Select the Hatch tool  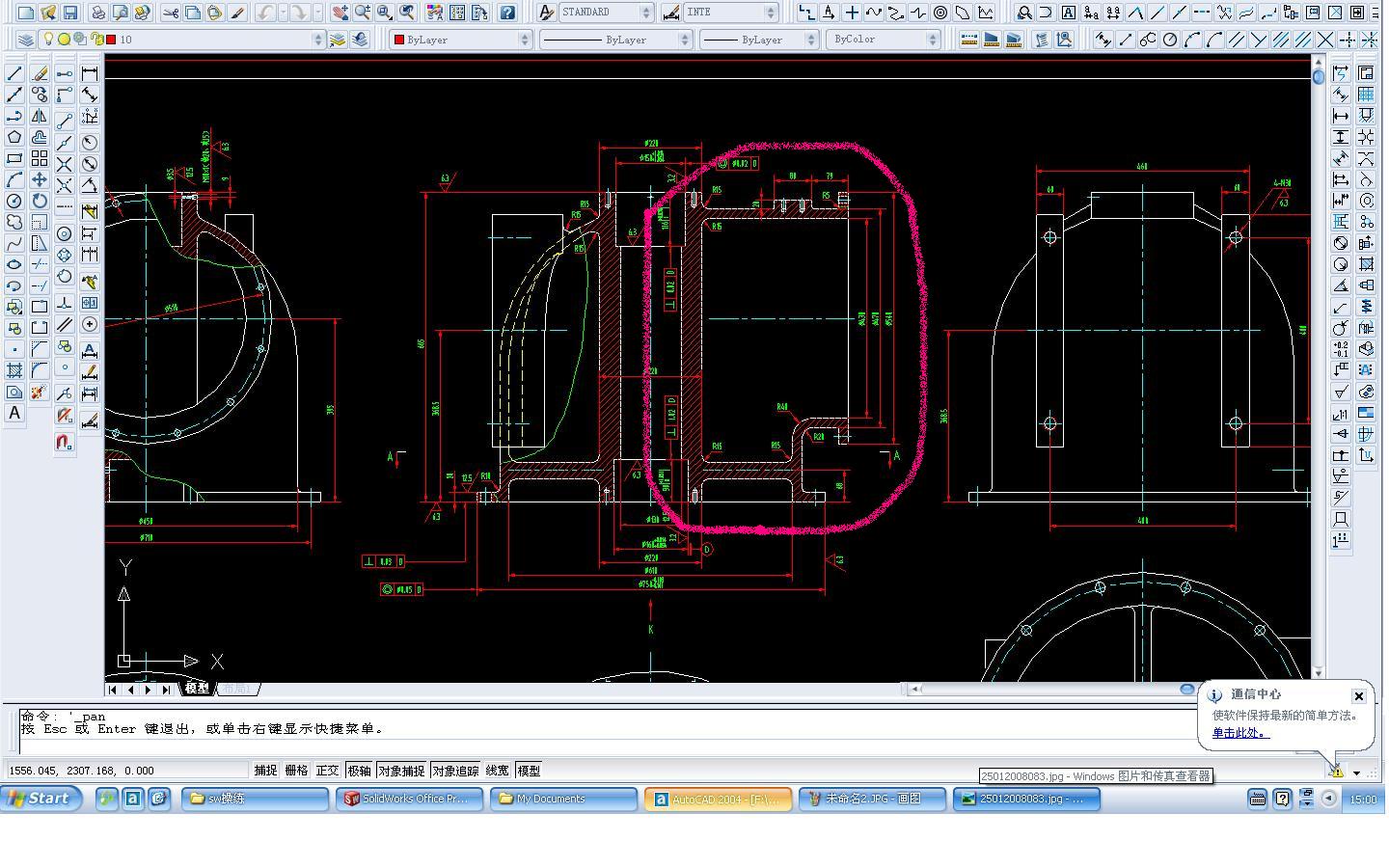[14, 370]
